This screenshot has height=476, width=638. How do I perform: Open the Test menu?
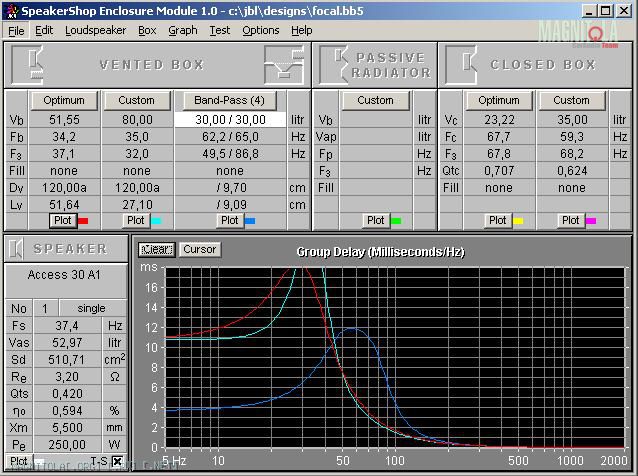point(220,31)
